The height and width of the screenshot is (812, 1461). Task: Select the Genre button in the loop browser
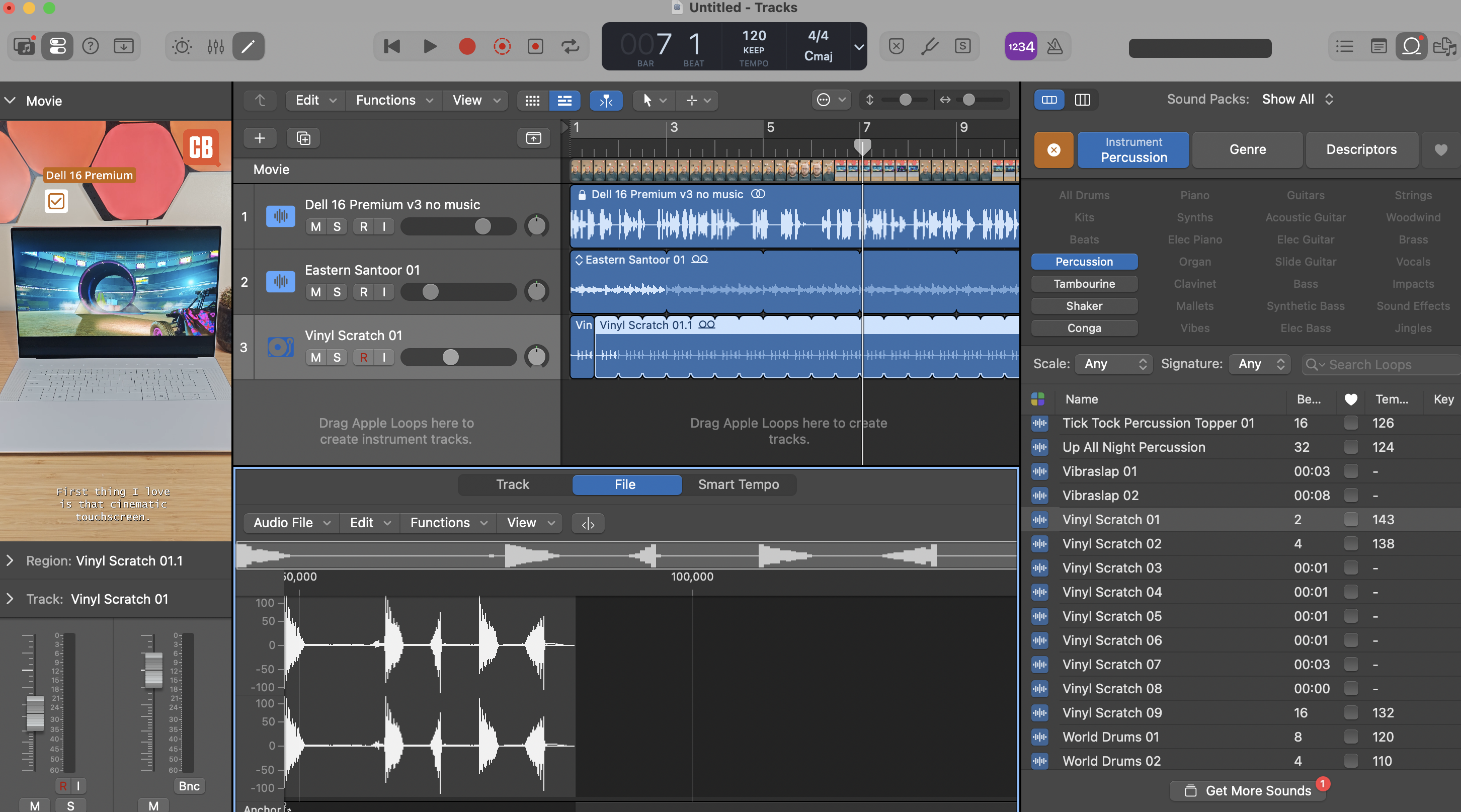(1247, 149)
